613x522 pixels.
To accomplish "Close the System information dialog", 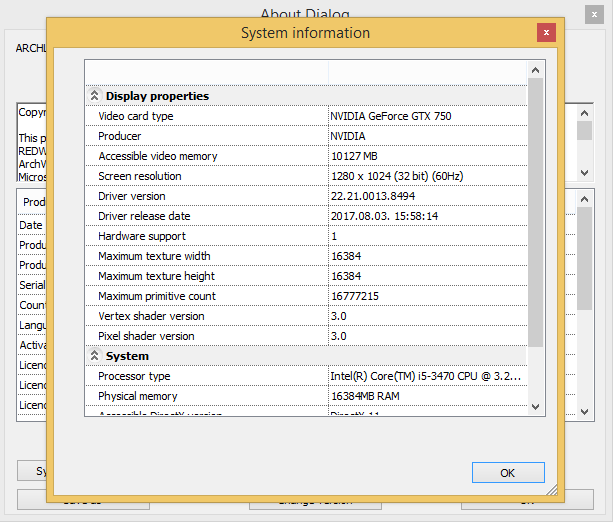I will [x=546, y=32].
